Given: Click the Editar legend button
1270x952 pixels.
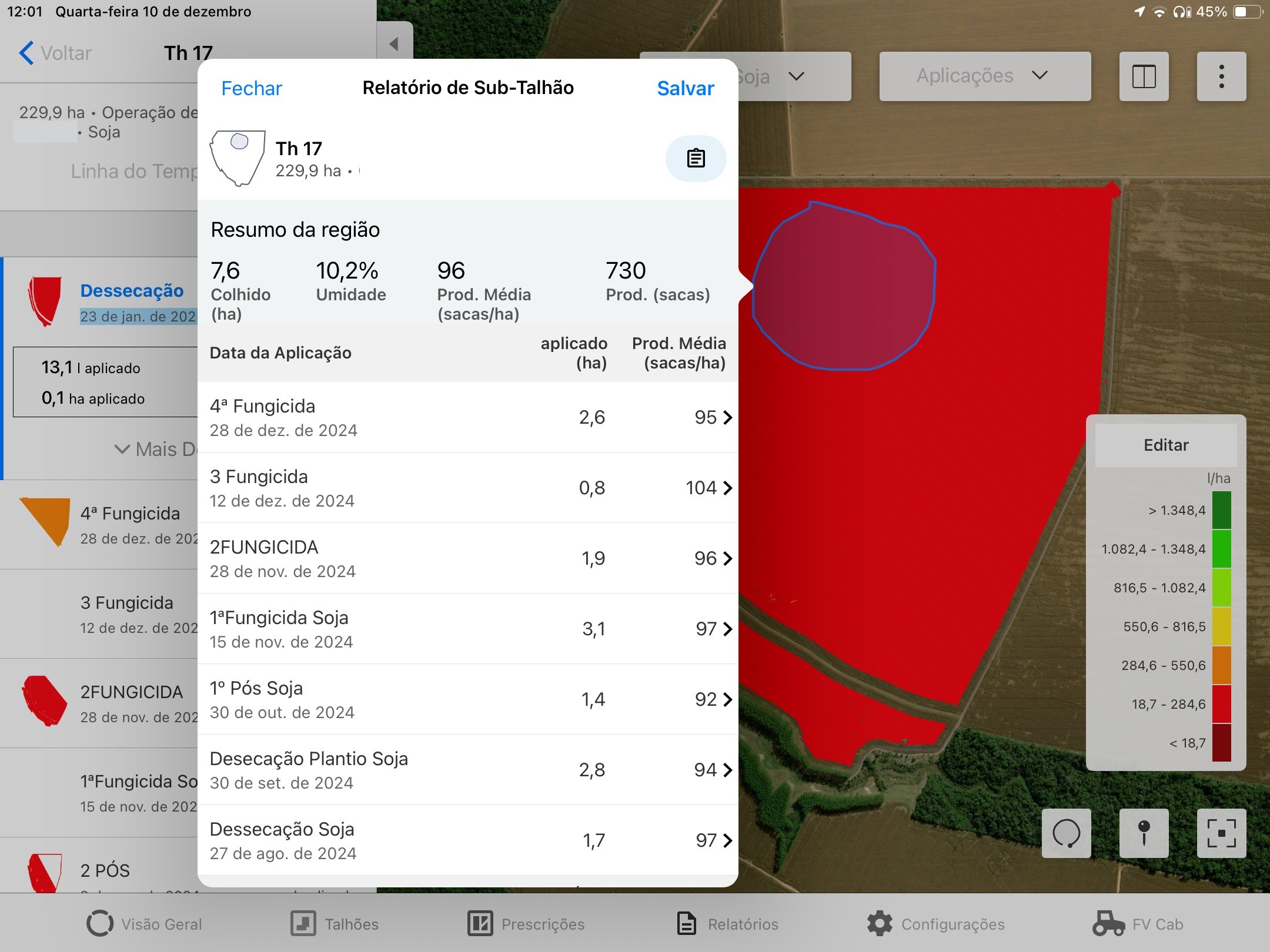Looking at the screenshot, I should [x=1166, y=445].
